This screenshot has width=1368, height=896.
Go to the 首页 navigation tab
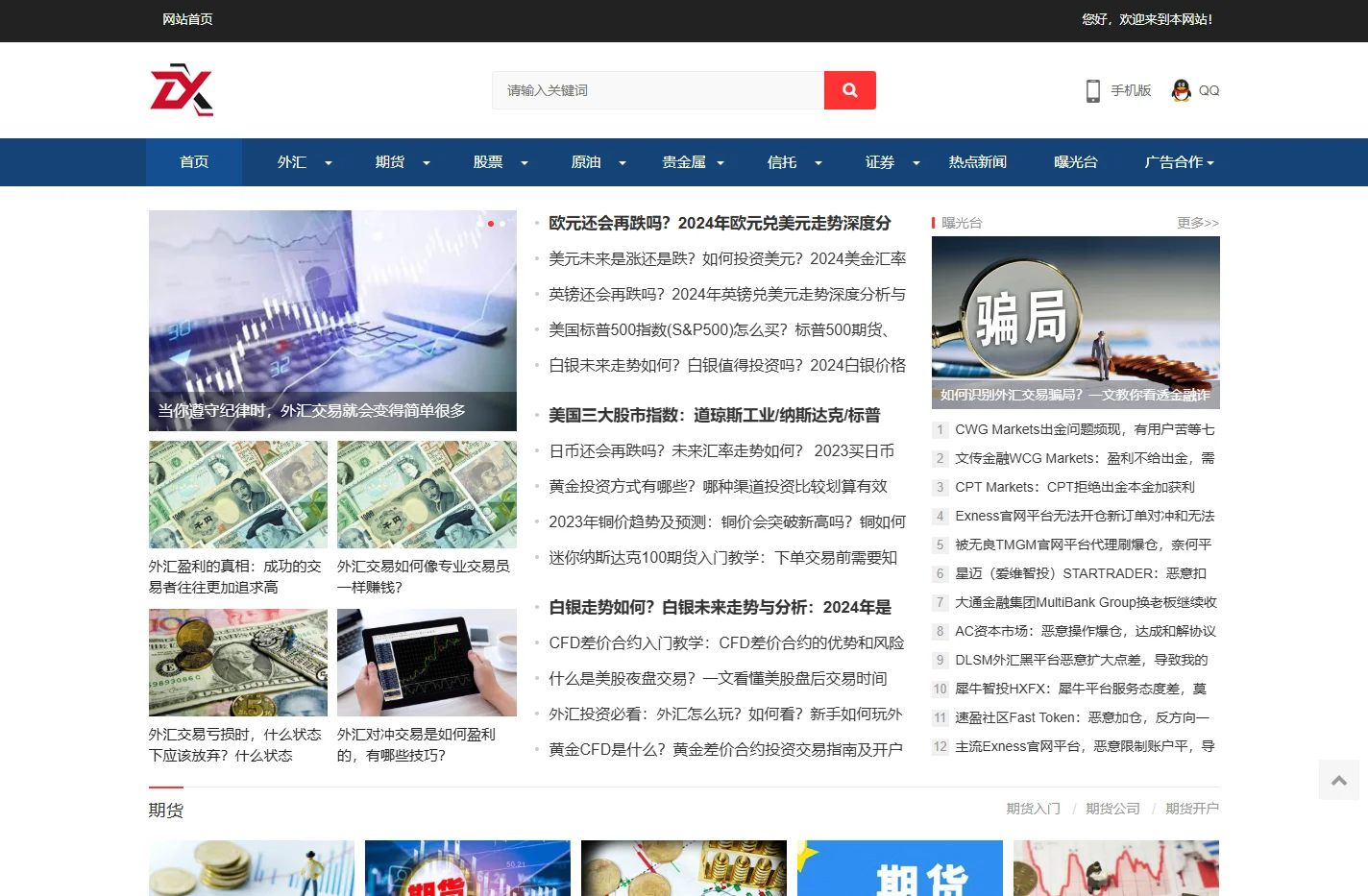point(194,162)
